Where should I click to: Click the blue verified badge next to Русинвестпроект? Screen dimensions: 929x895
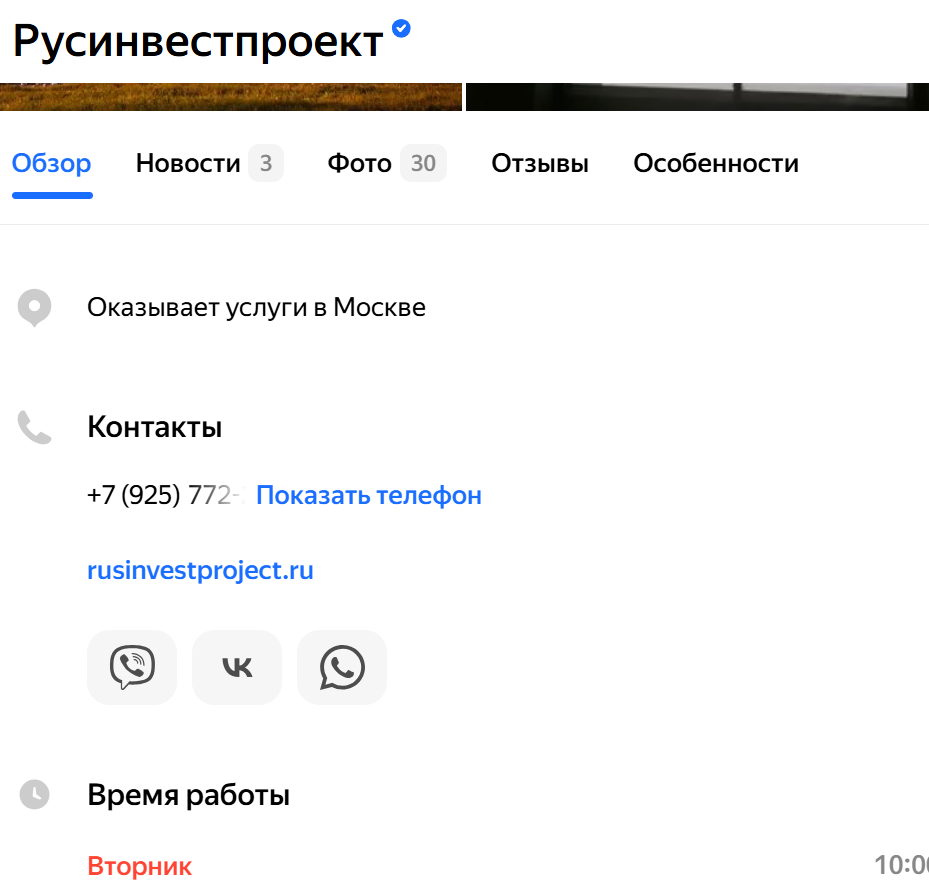point(401,29)
